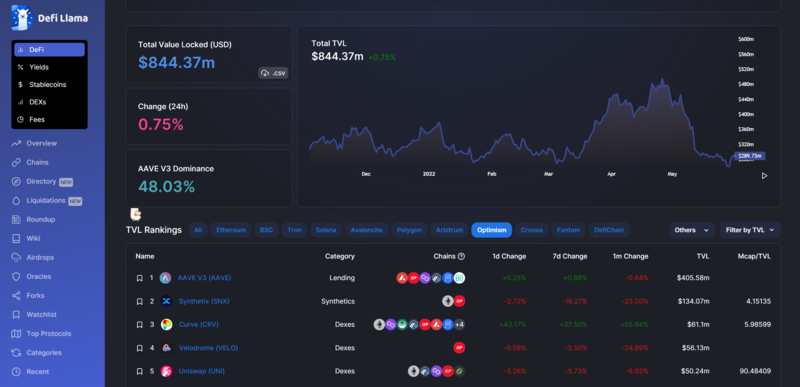Click the Chains column help icon

click(461, 256)
